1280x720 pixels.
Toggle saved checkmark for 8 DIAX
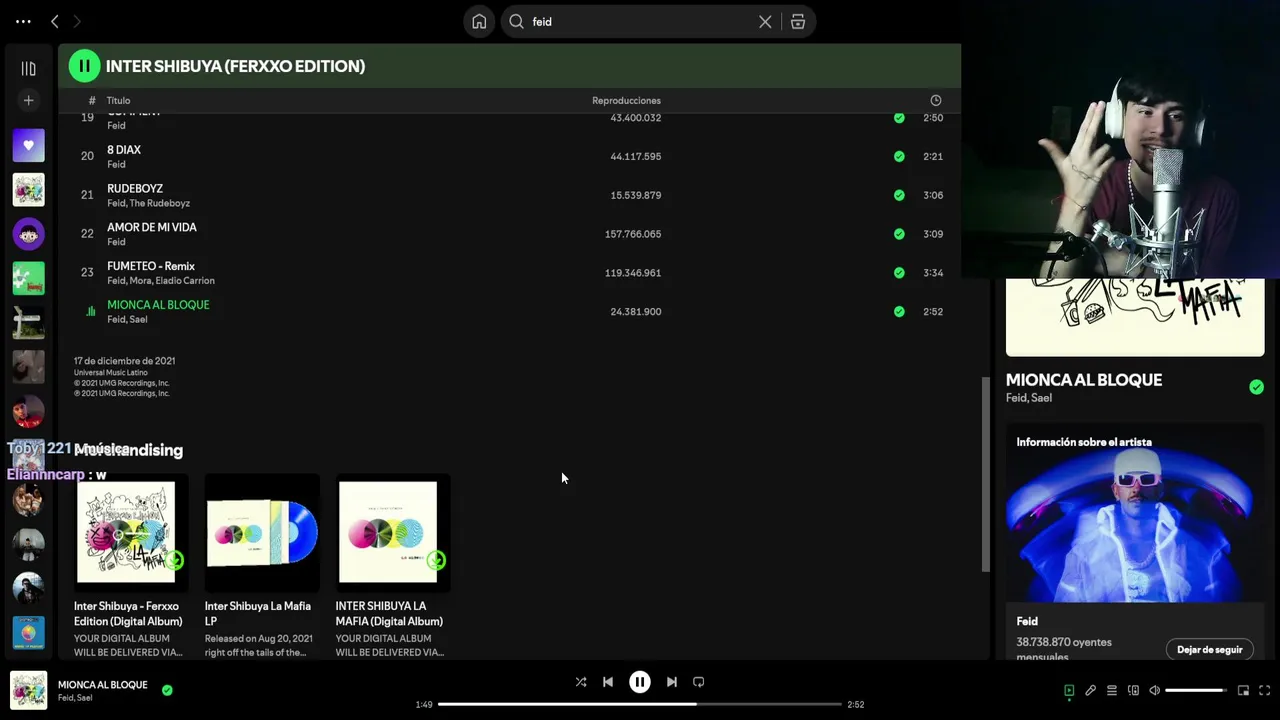tap(899, 156)
